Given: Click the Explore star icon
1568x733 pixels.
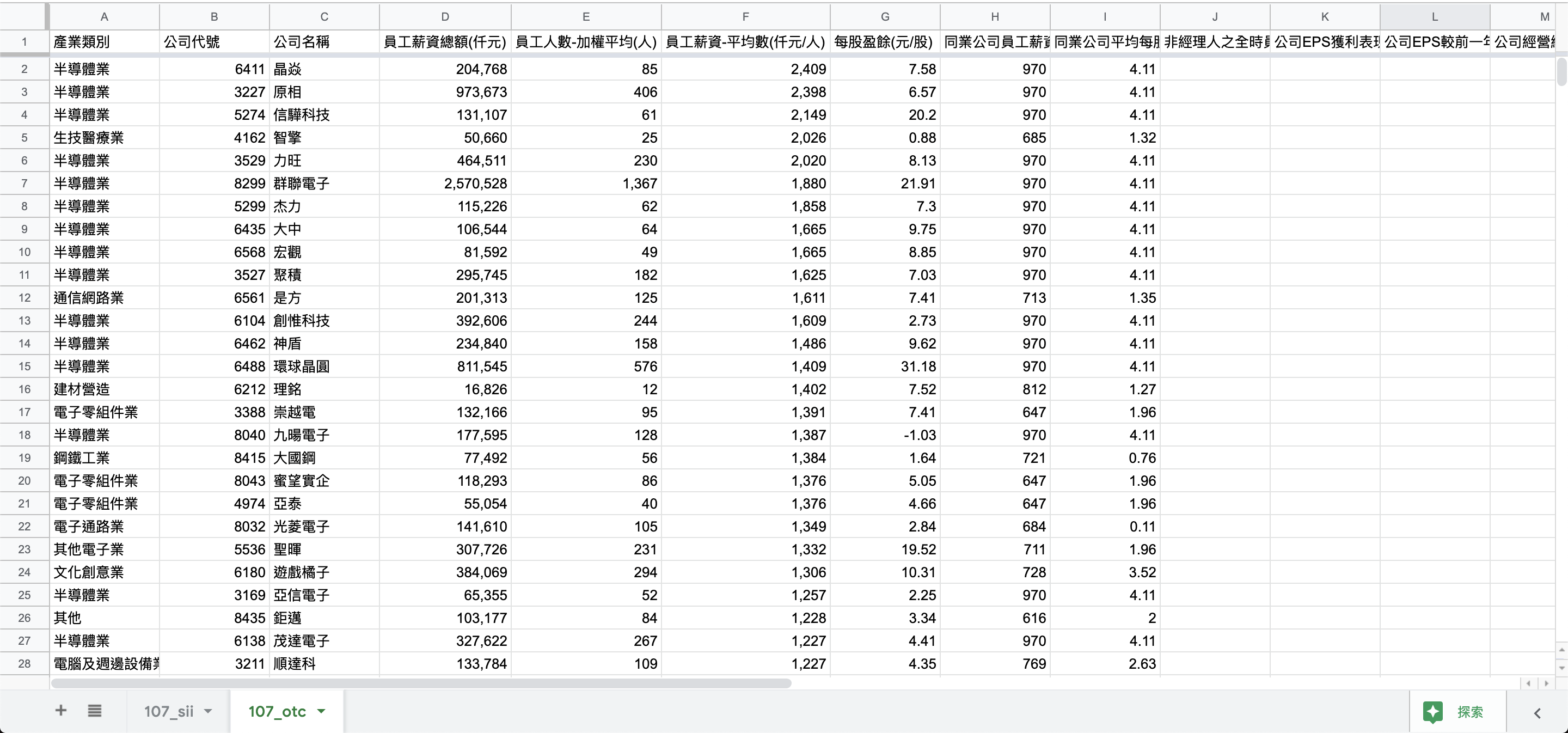Looking at the screenshot, I should click(1433, 712).
